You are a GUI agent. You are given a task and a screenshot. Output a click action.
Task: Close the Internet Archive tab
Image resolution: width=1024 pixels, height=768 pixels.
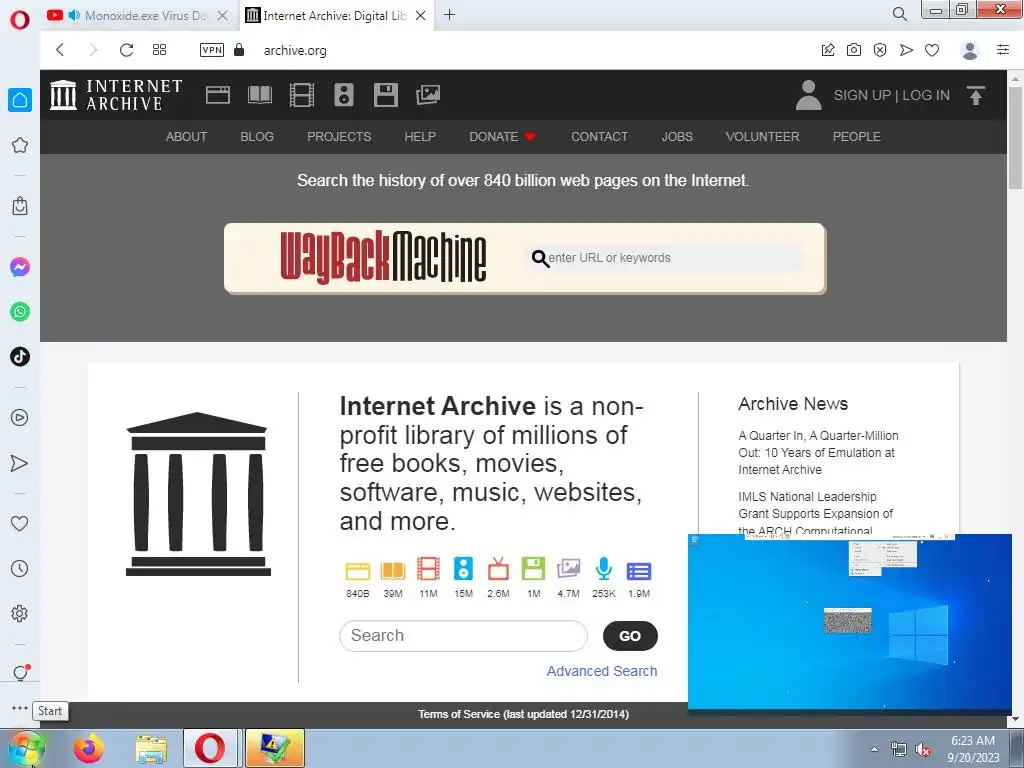click(x=421, y=15)
